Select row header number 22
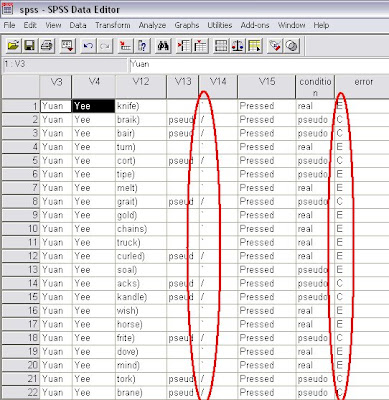 pos(21,392)
